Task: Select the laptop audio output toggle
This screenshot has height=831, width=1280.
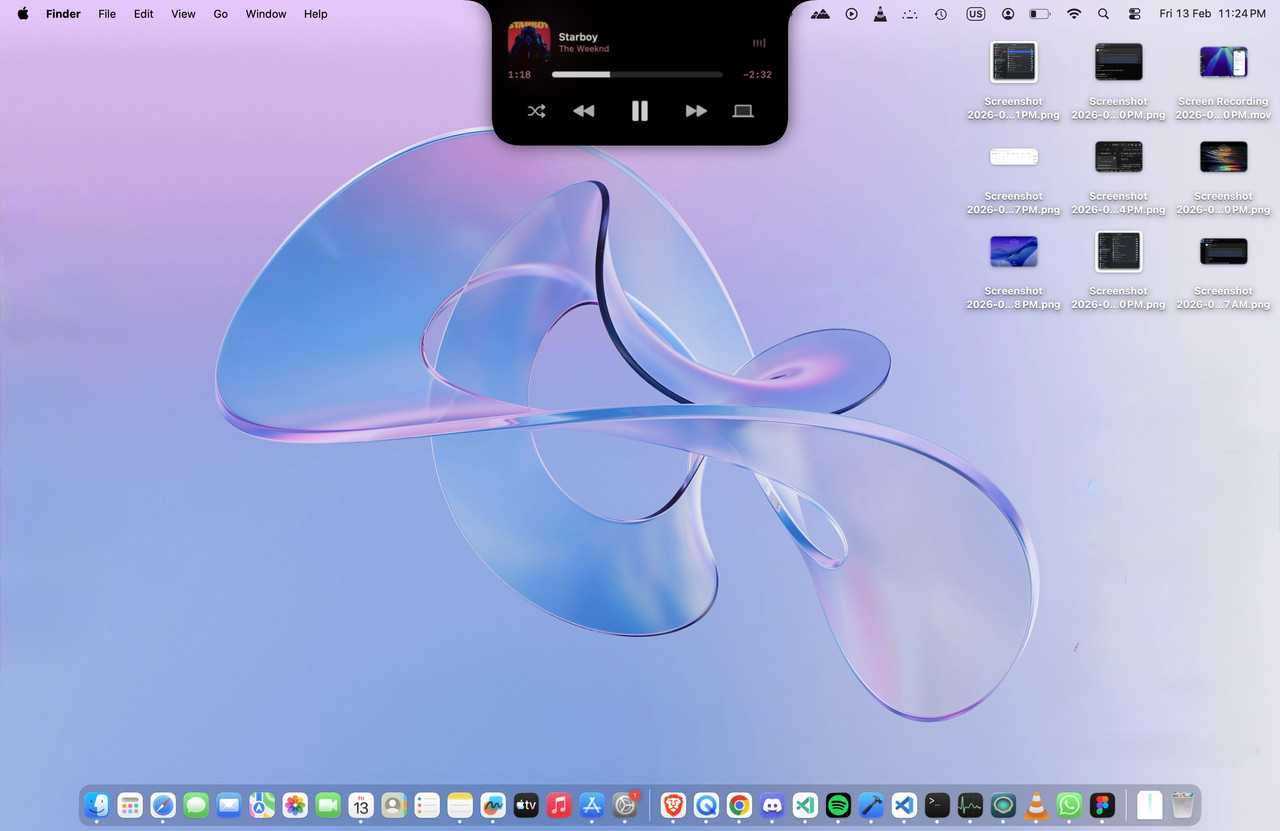Action: click(x=743, y=111)
